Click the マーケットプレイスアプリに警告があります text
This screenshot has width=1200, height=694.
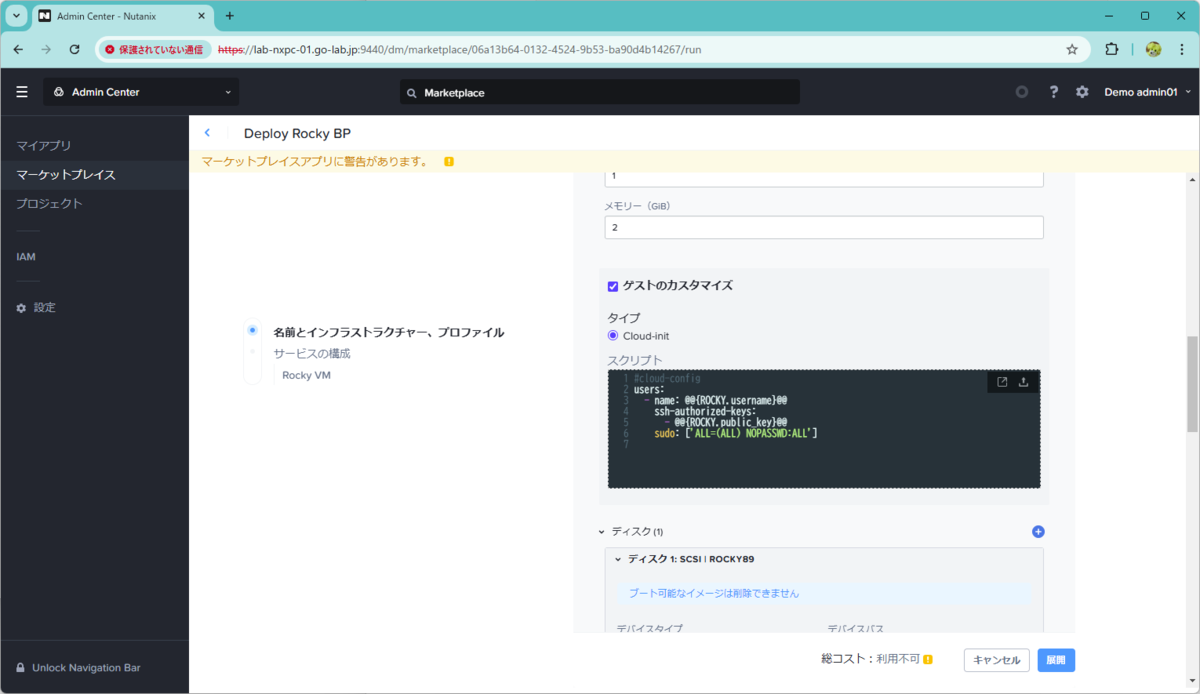point(315,161)
